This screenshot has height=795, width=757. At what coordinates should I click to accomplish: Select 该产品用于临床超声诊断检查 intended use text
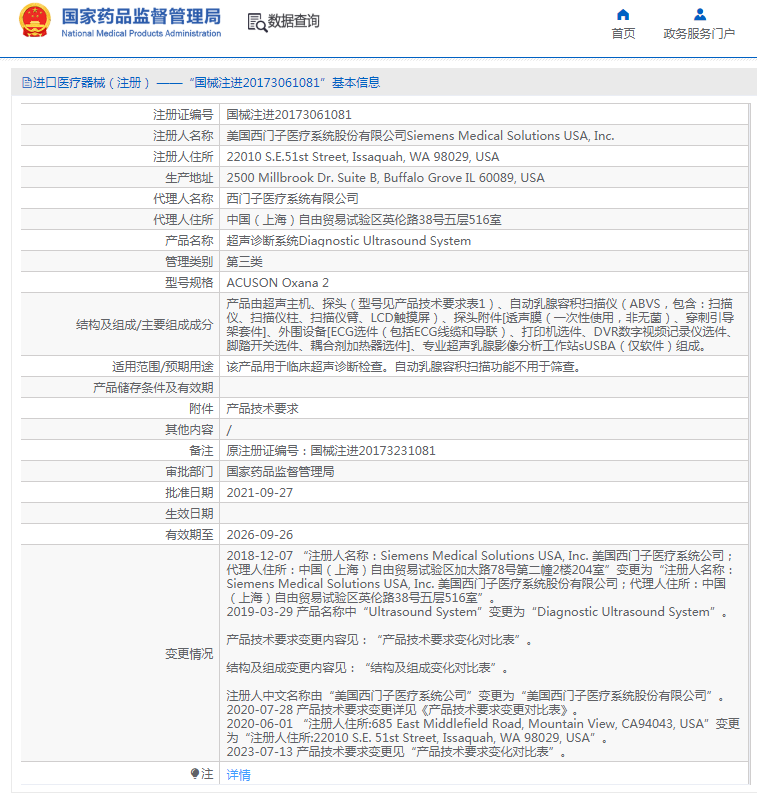[x=403, y=367]
